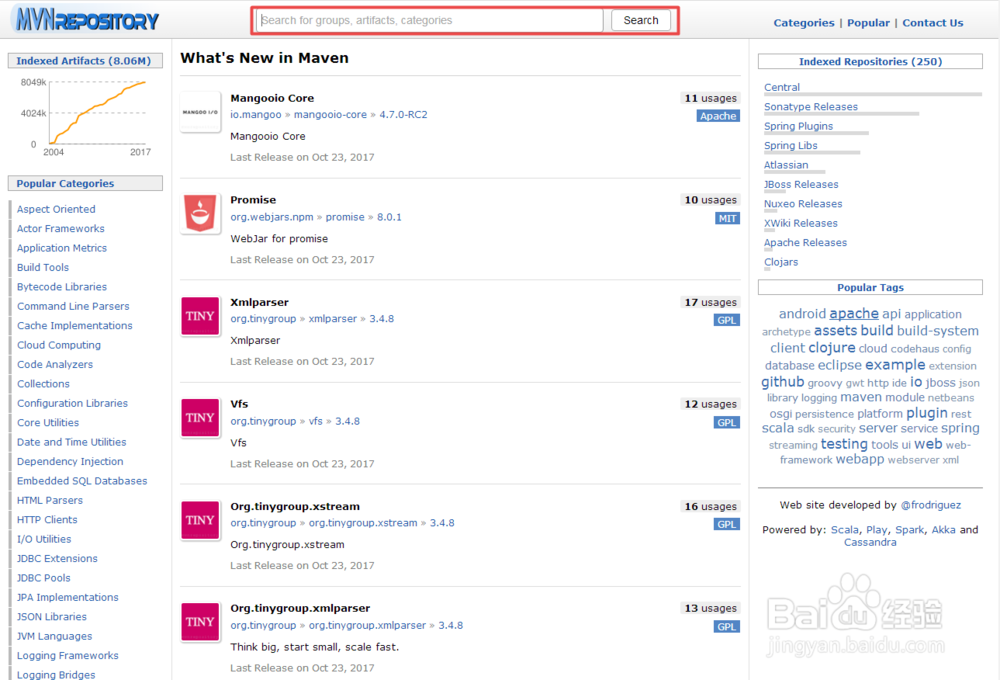Focus the search input field
Screen dimensions: 1000x680
[x=430, y=20]
